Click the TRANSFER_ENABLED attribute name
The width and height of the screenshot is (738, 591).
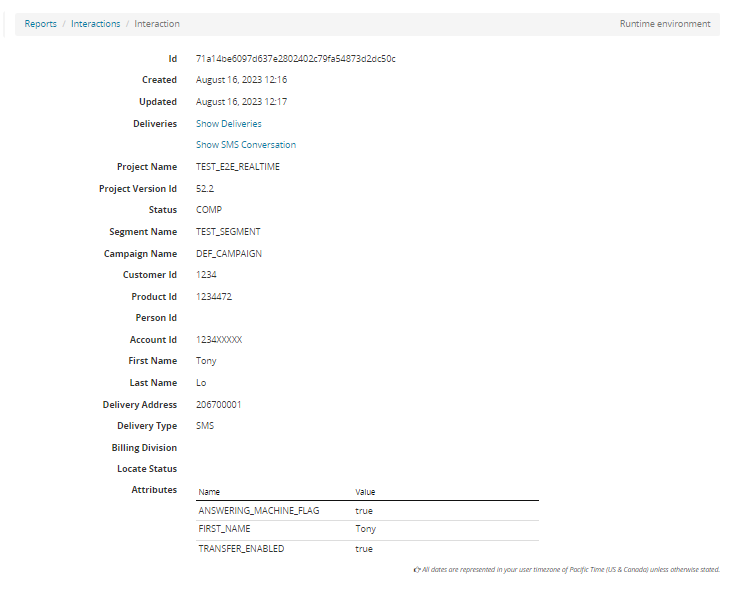click(x=240, y=549)
